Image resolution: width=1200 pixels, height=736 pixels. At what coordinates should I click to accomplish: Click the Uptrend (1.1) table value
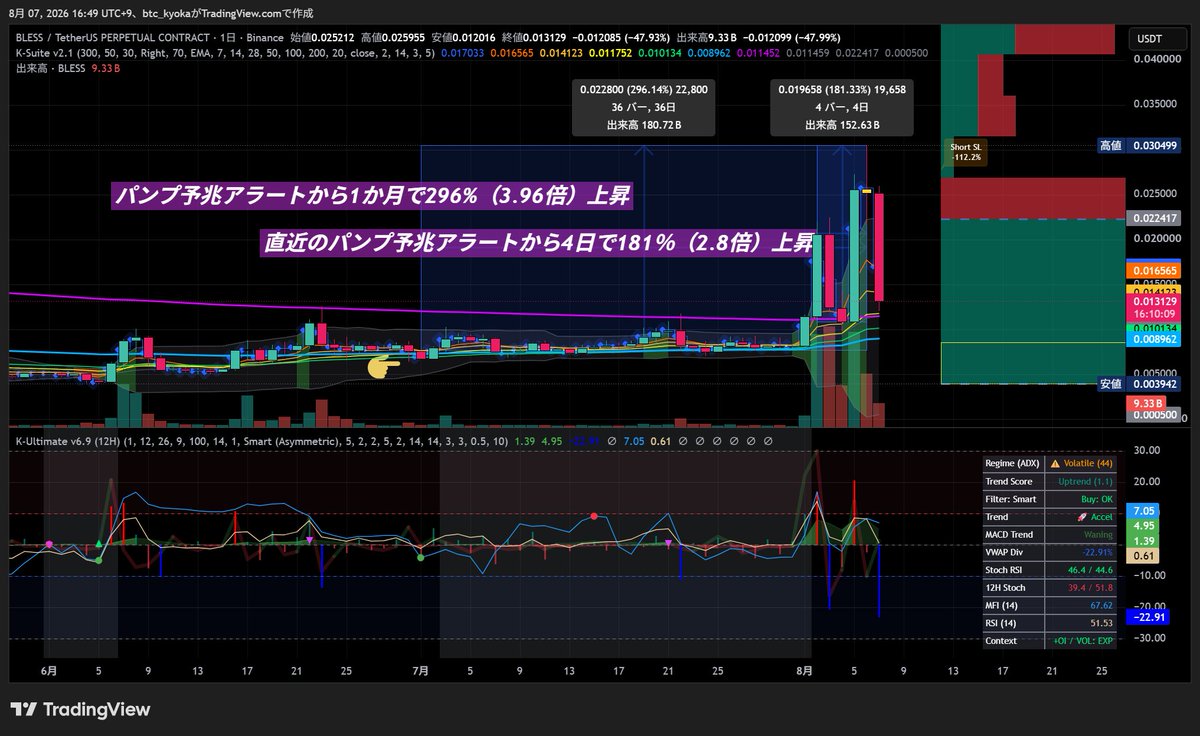click(x=1086, y=481)
